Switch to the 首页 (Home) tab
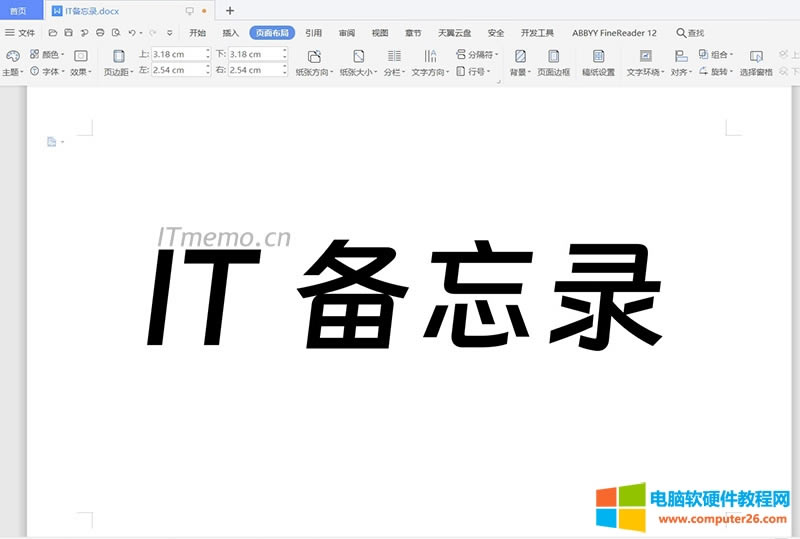800x539 pixels. pos(19,10)
